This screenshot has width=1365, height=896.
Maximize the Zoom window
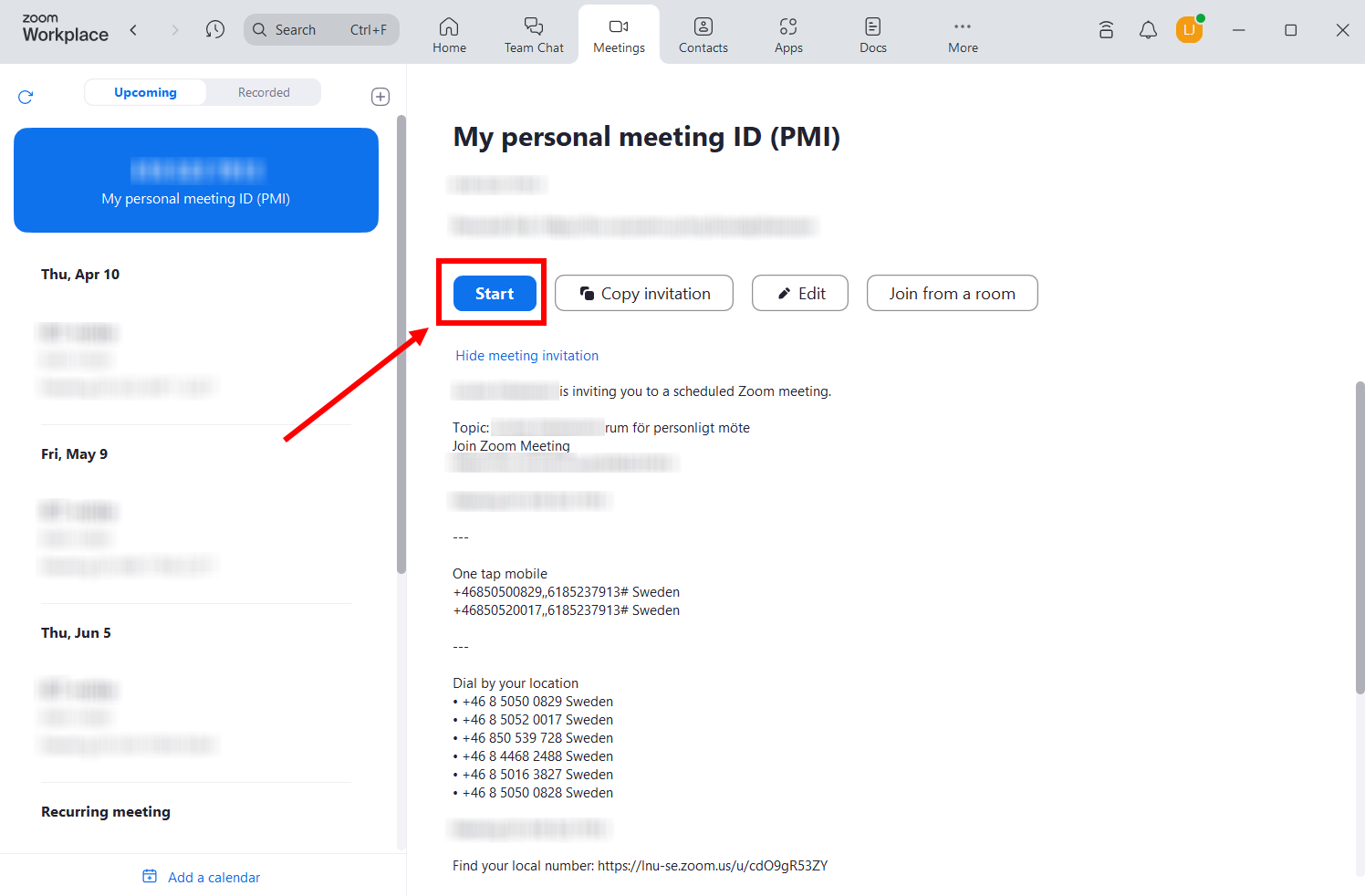pyautogui.click(x=1290, y=30)
